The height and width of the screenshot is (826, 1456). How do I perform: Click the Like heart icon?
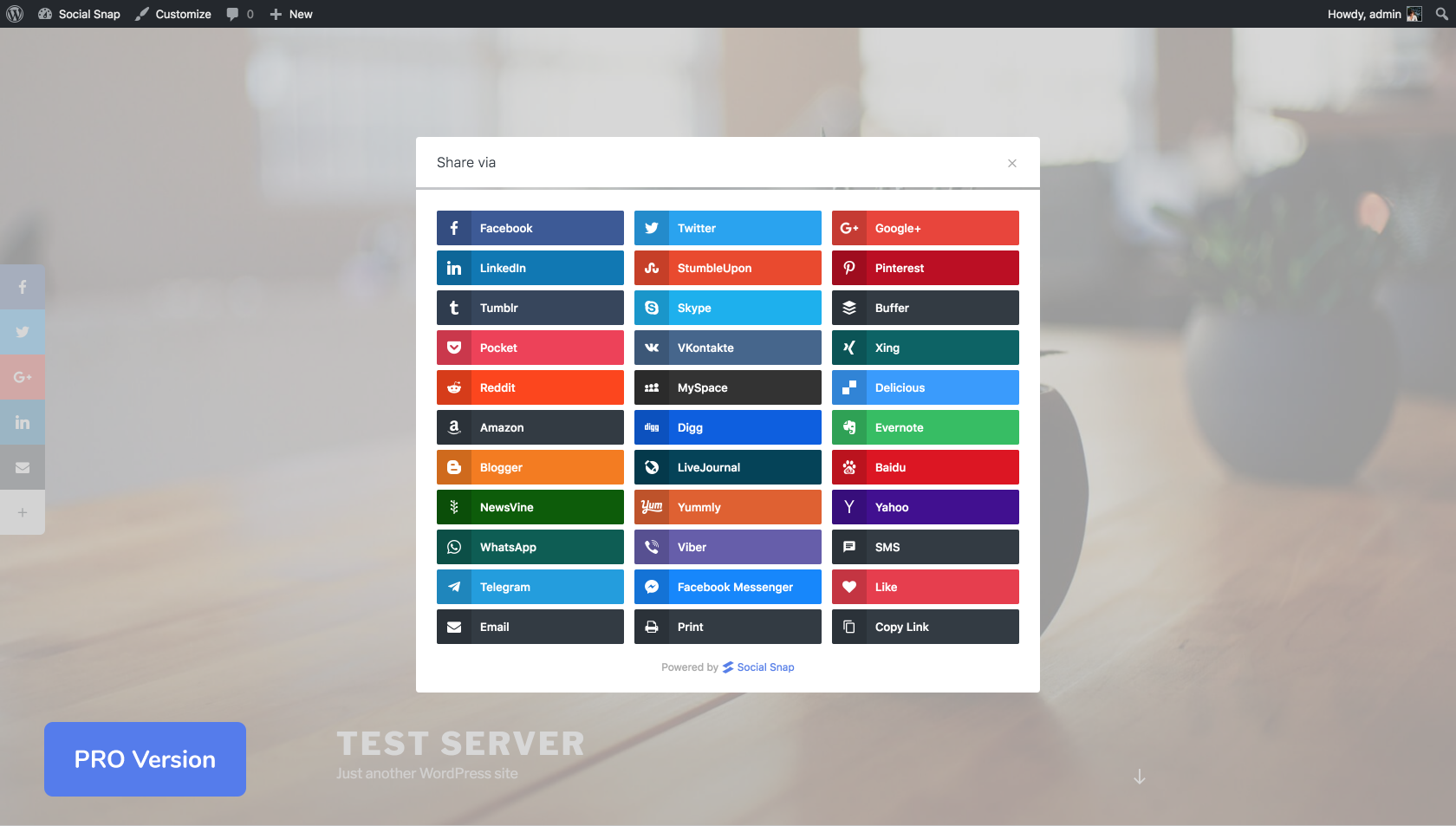tap(849, 587)
